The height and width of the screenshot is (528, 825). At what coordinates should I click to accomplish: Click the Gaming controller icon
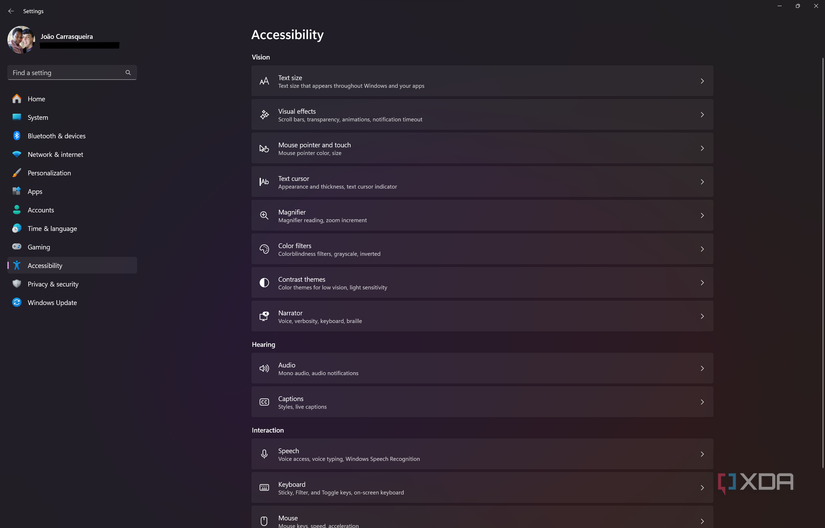point(17,247)
